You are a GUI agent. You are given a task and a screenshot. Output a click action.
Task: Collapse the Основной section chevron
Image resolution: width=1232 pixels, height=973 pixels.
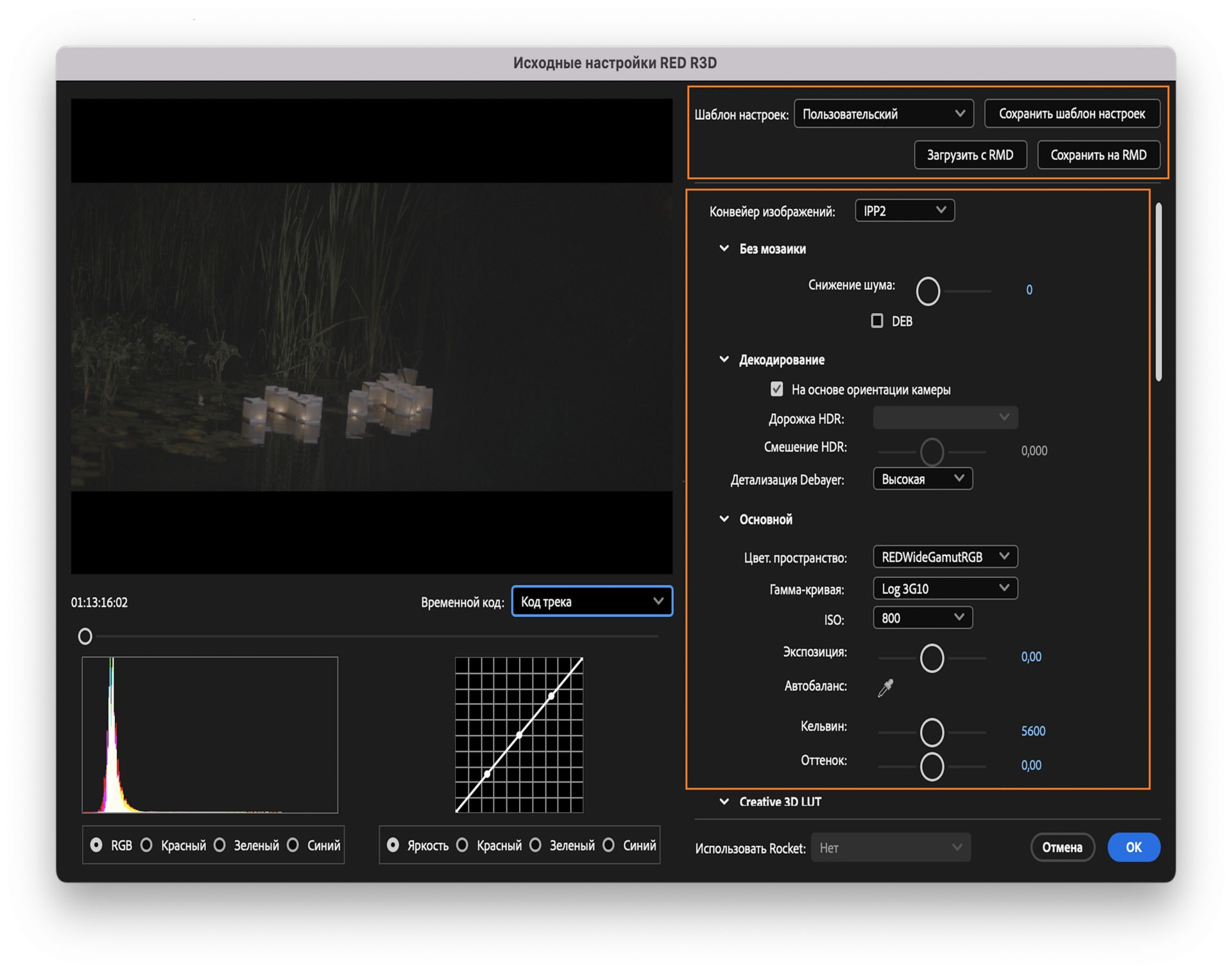[724, 519]
